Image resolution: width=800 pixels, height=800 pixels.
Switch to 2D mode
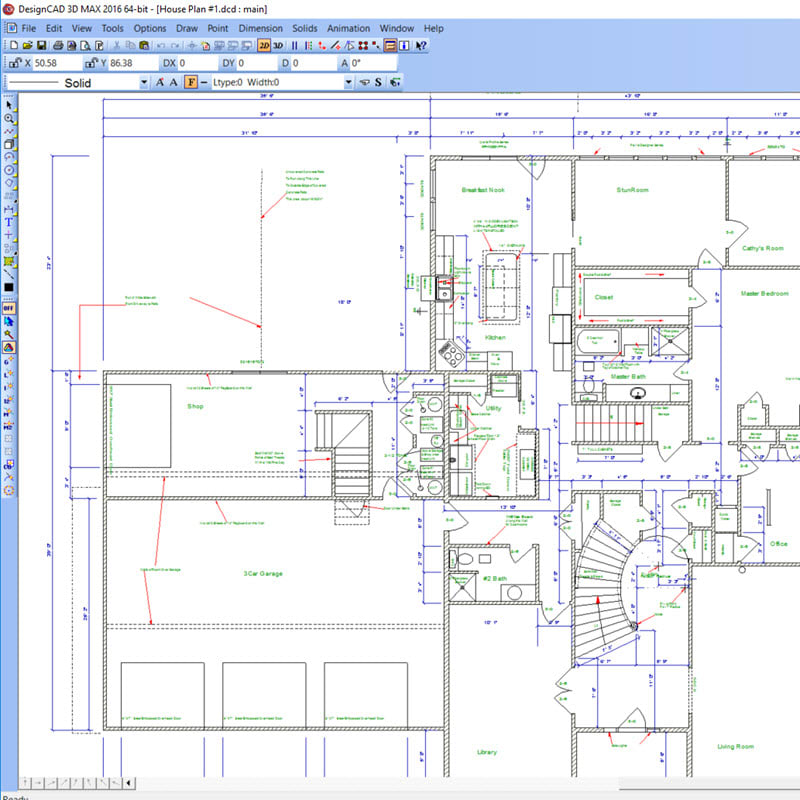coord(264,45)
